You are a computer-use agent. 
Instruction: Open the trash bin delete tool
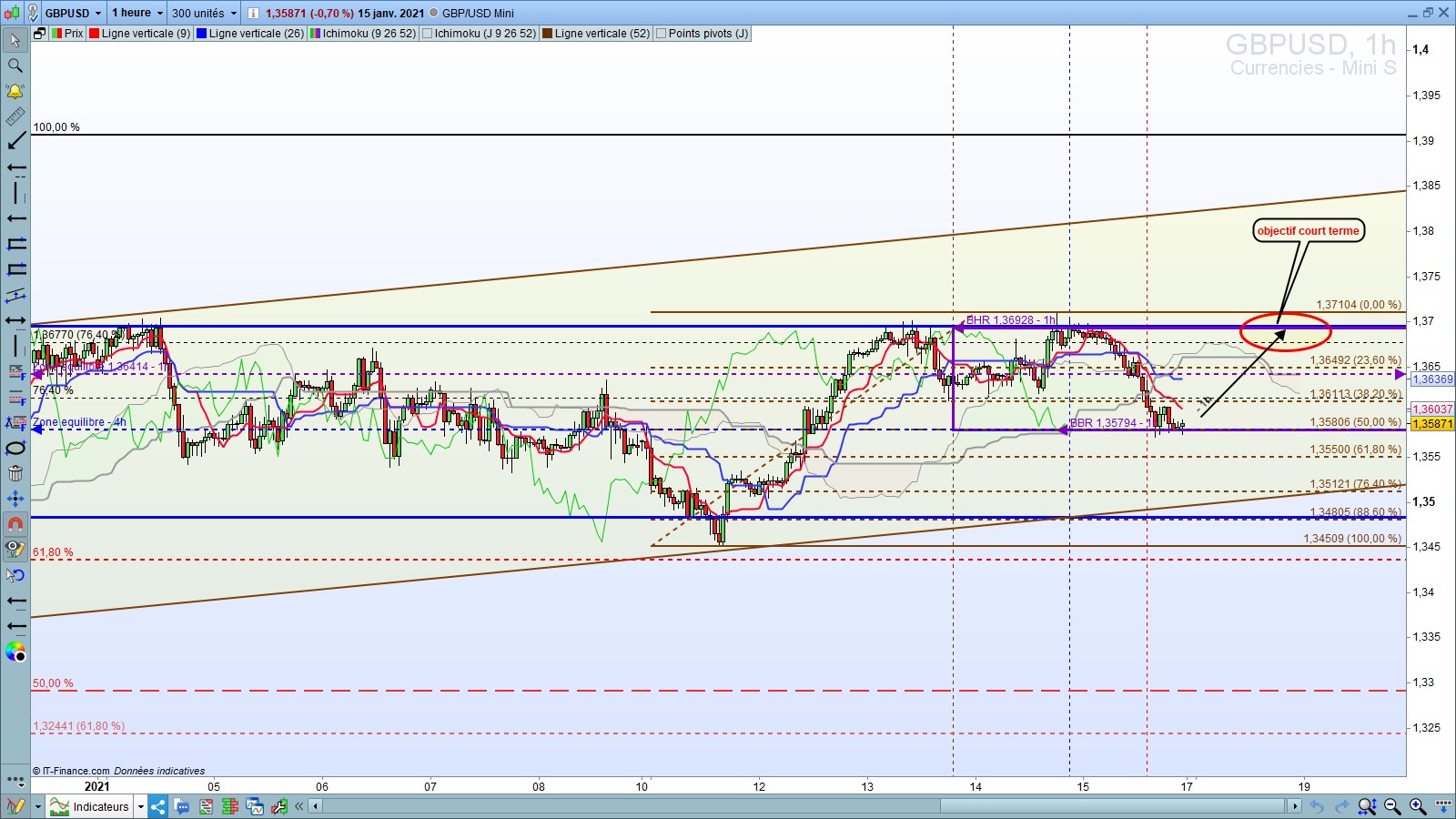pyautogui.click(x=15, y=473)
